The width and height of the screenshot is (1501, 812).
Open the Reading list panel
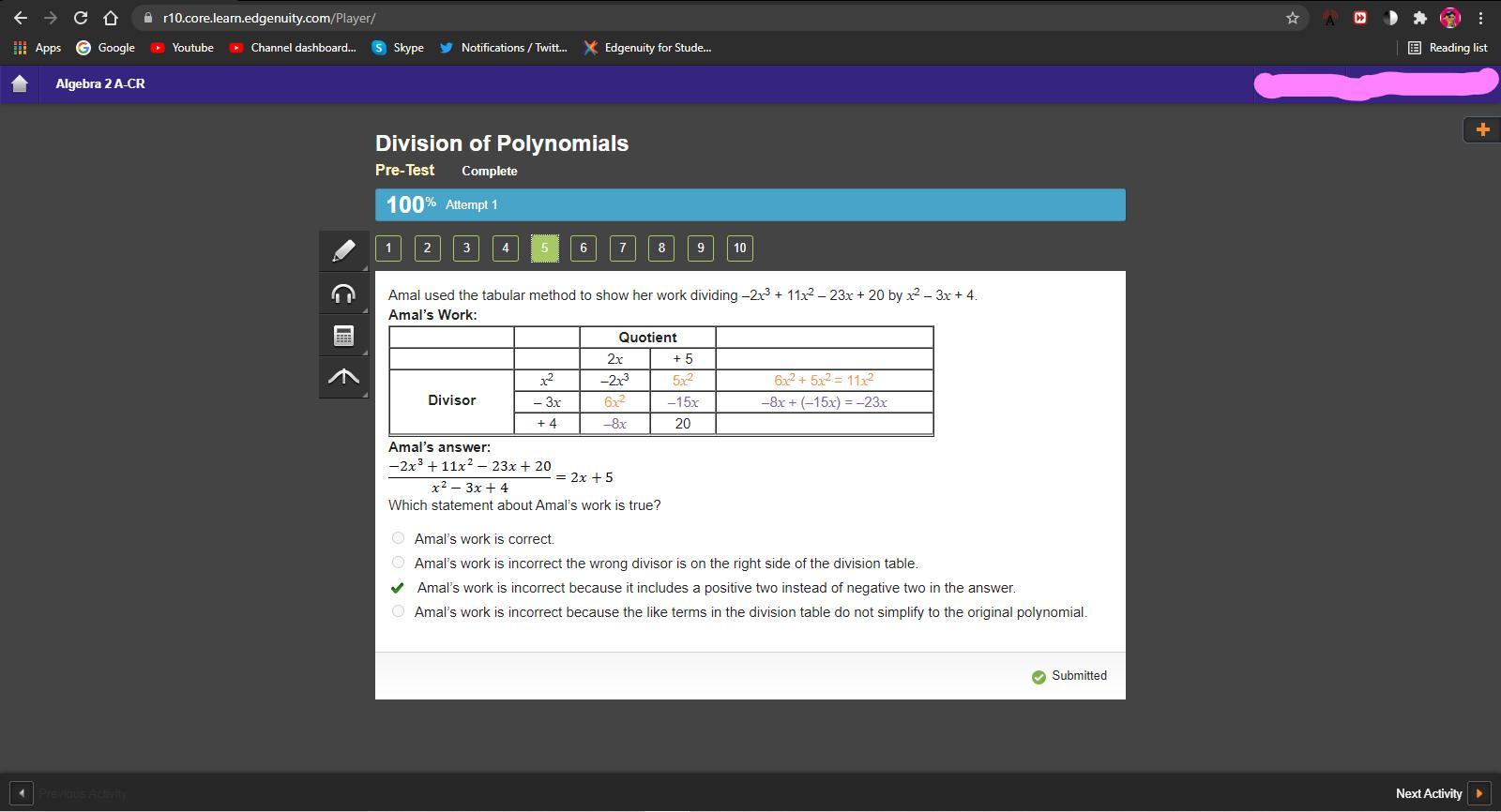(1447, 48)
